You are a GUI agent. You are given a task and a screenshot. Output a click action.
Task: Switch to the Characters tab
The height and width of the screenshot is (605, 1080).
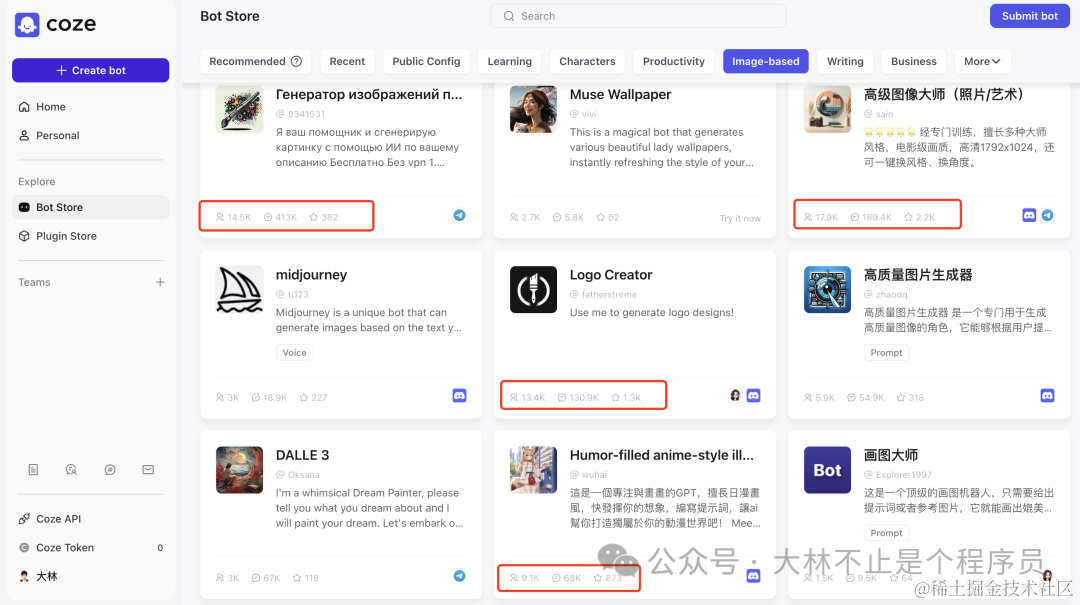pyautogui.click(x=588, y=61)
